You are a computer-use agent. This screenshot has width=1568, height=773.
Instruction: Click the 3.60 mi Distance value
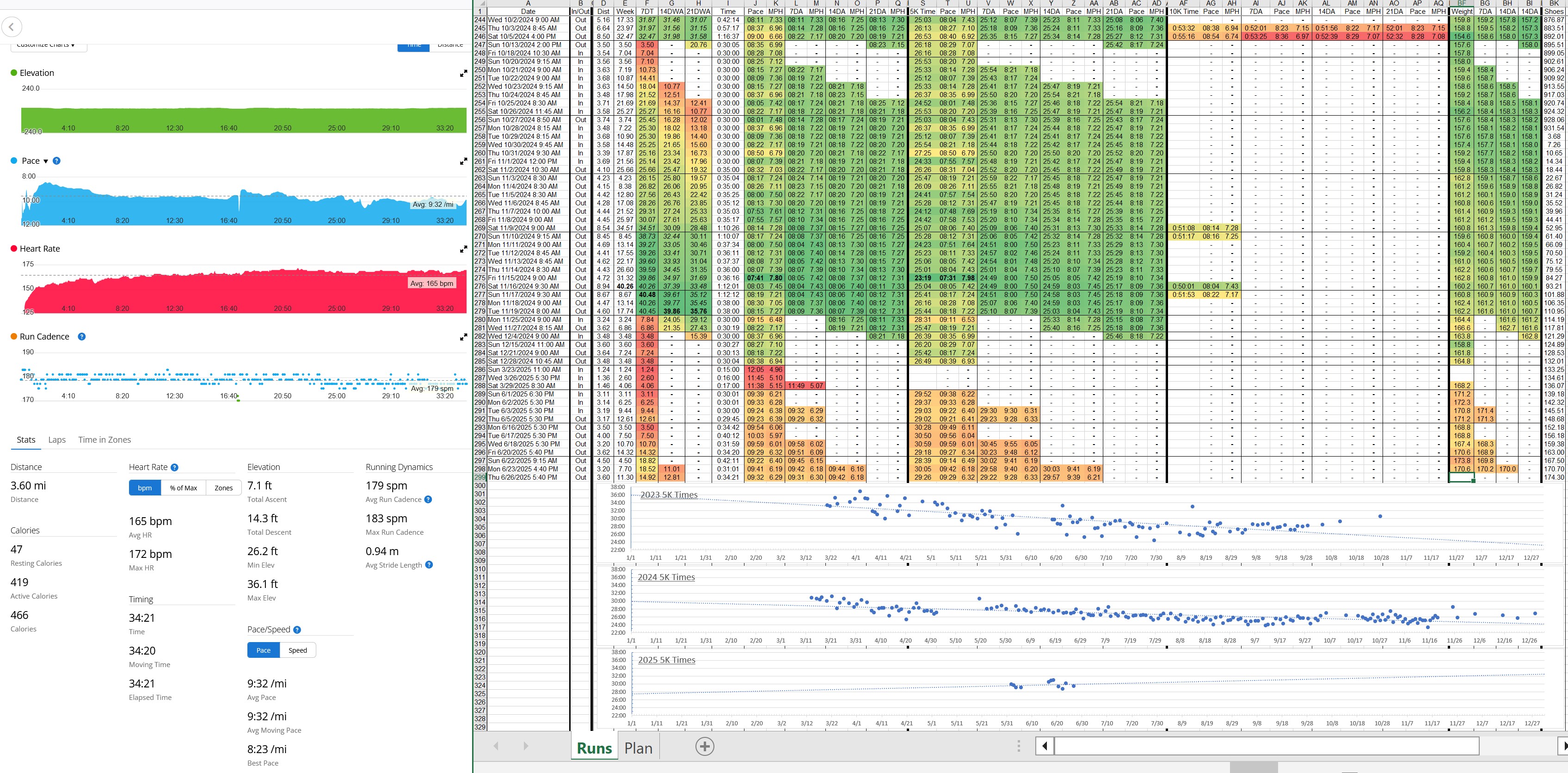point(28,485)
